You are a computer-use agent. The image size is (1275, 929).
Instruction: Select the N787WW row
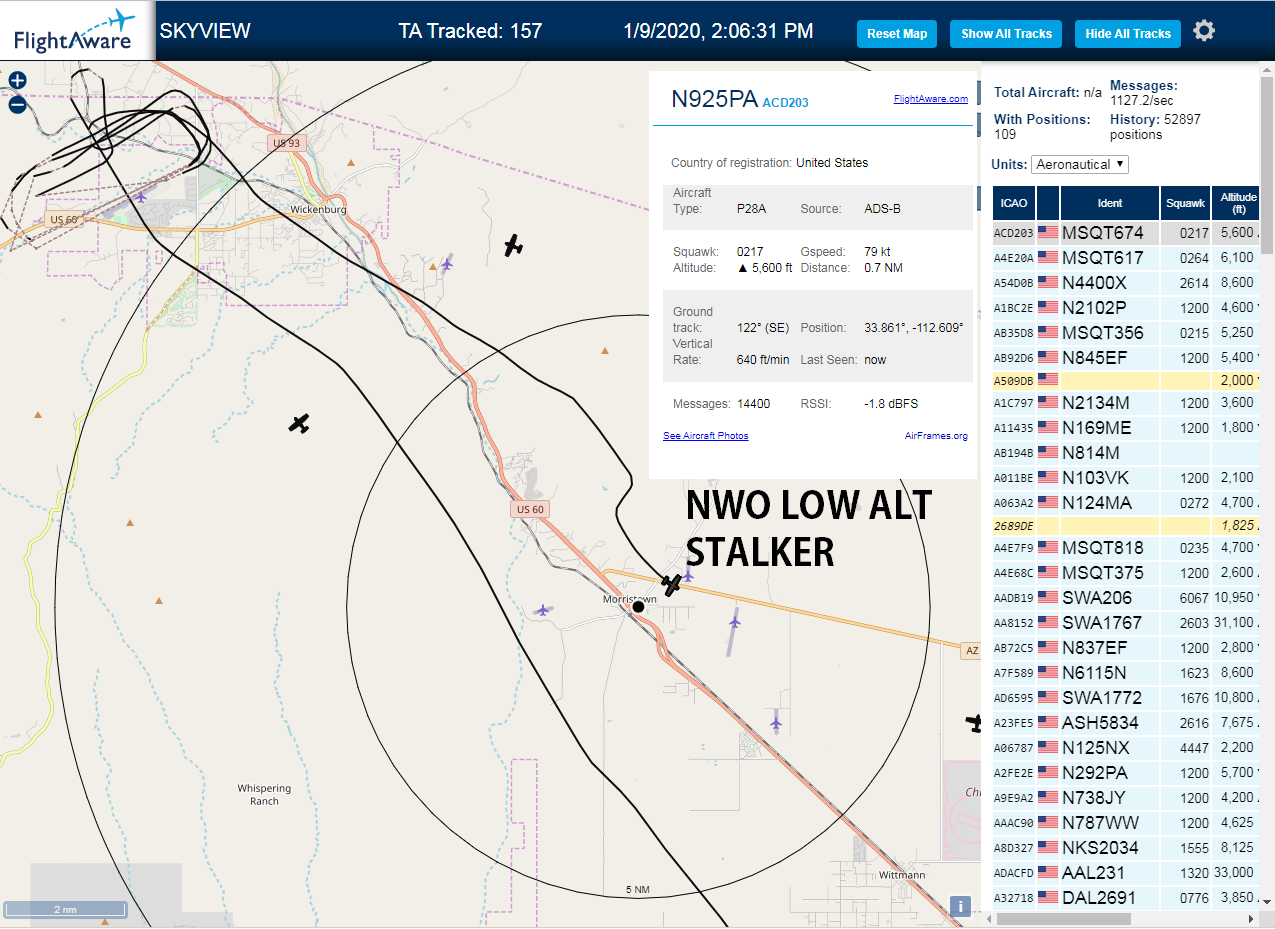tap(1127, 823)
